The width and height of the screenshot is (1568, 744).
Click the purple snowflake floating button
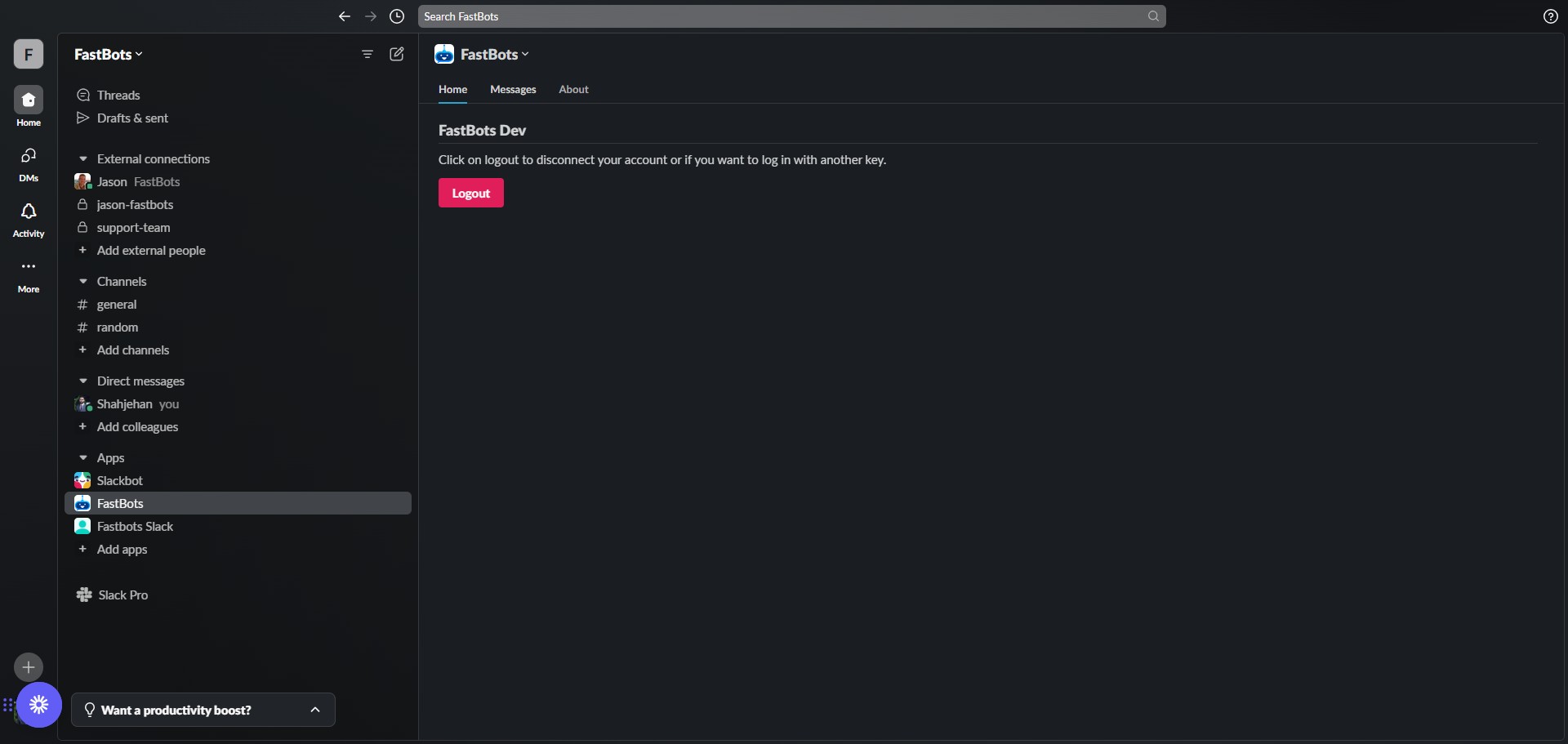[38, 704]
